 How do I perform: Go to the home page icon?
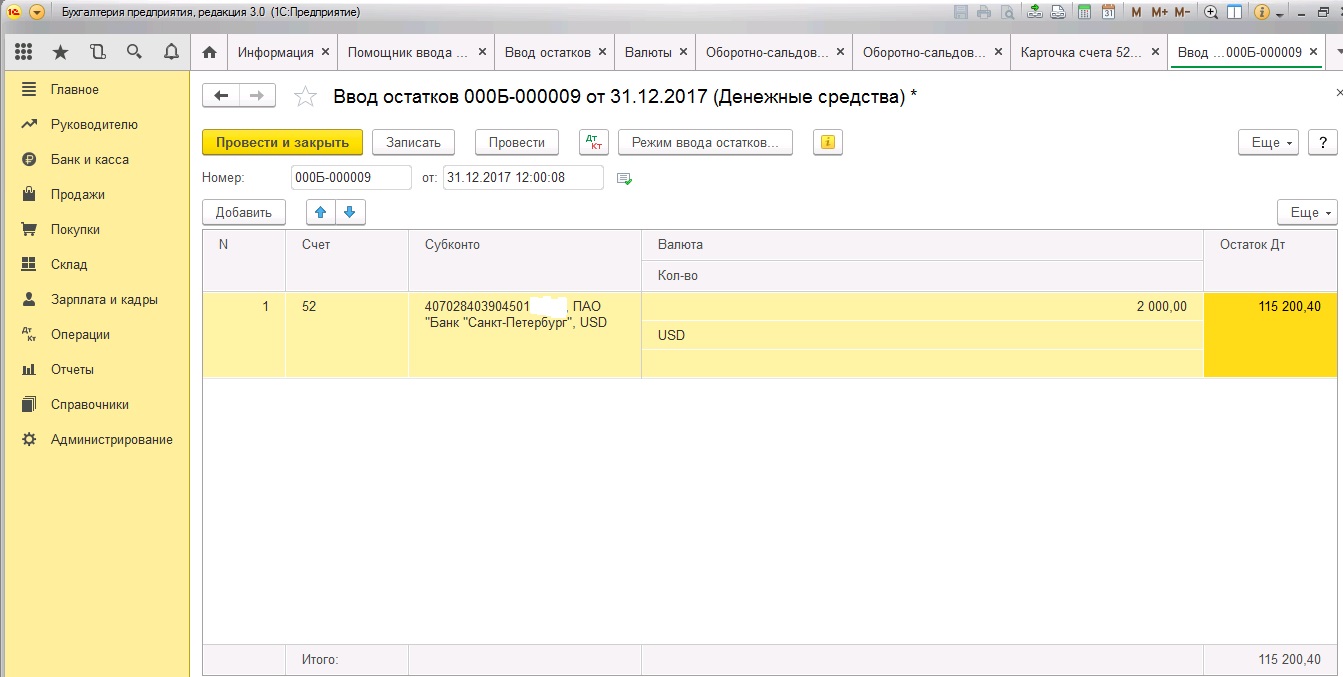coord(209,52)
